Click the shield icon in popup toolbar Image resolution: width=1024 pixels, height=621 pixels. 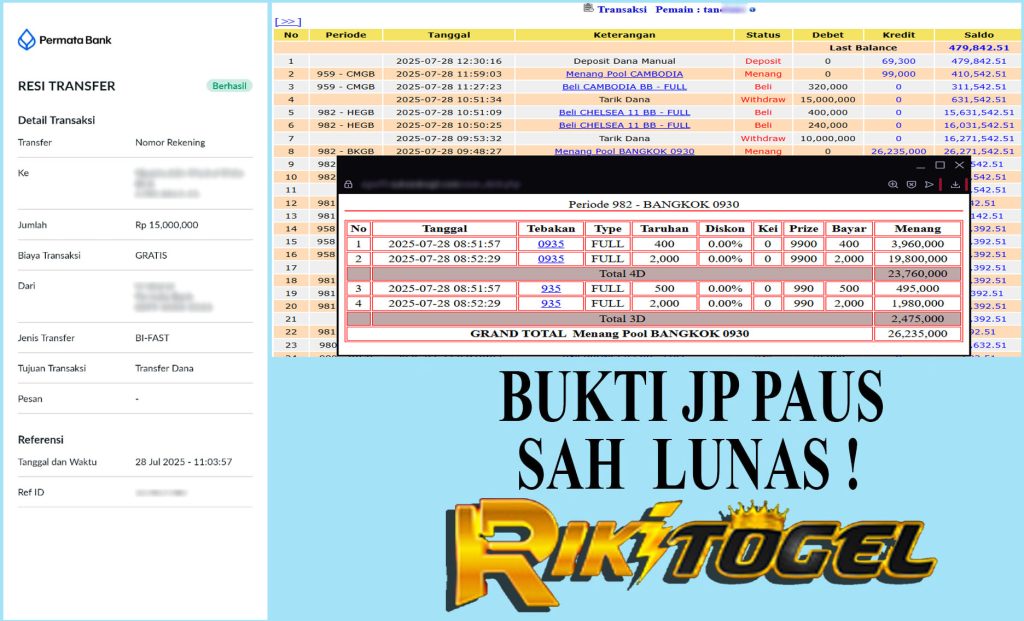(911, 185)
